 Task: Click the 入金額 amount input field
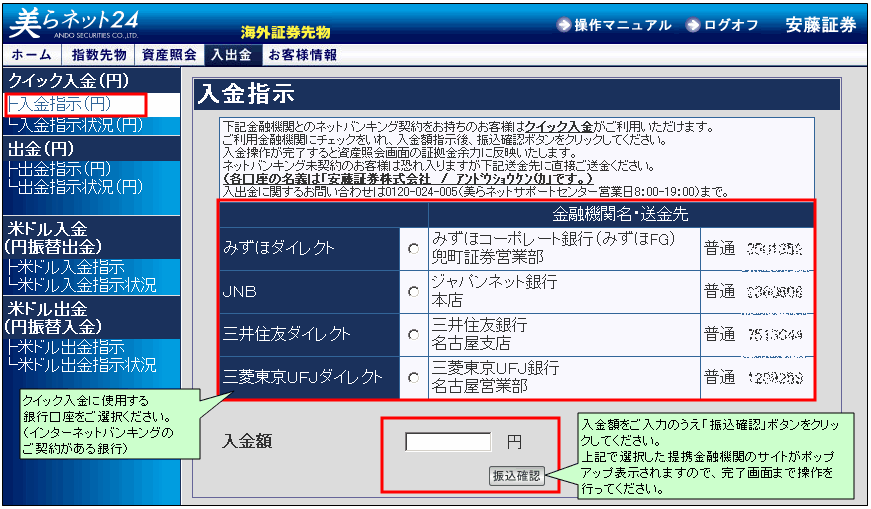[x=448, y=442]
